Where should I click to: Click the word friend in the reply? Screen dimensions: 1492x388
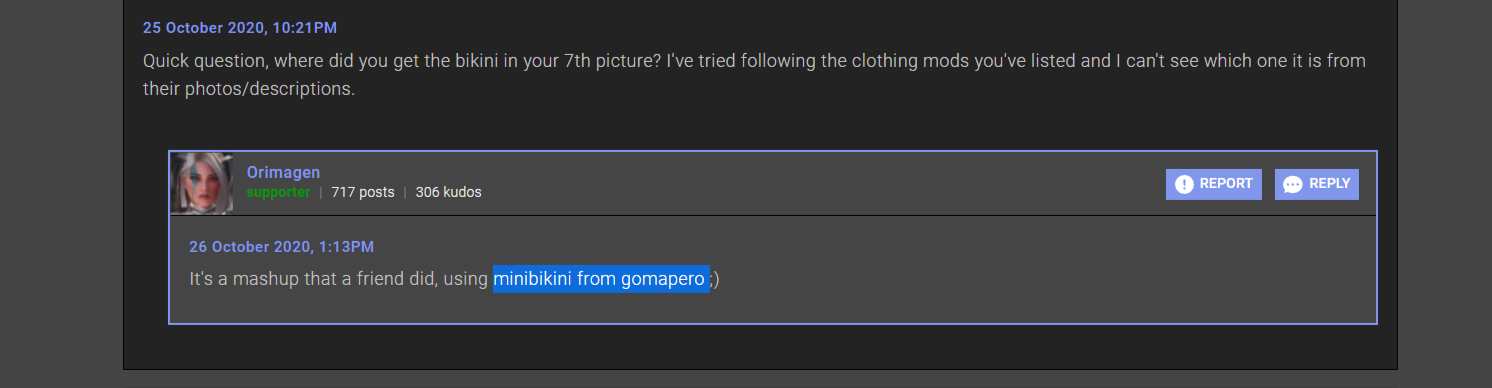381,279
